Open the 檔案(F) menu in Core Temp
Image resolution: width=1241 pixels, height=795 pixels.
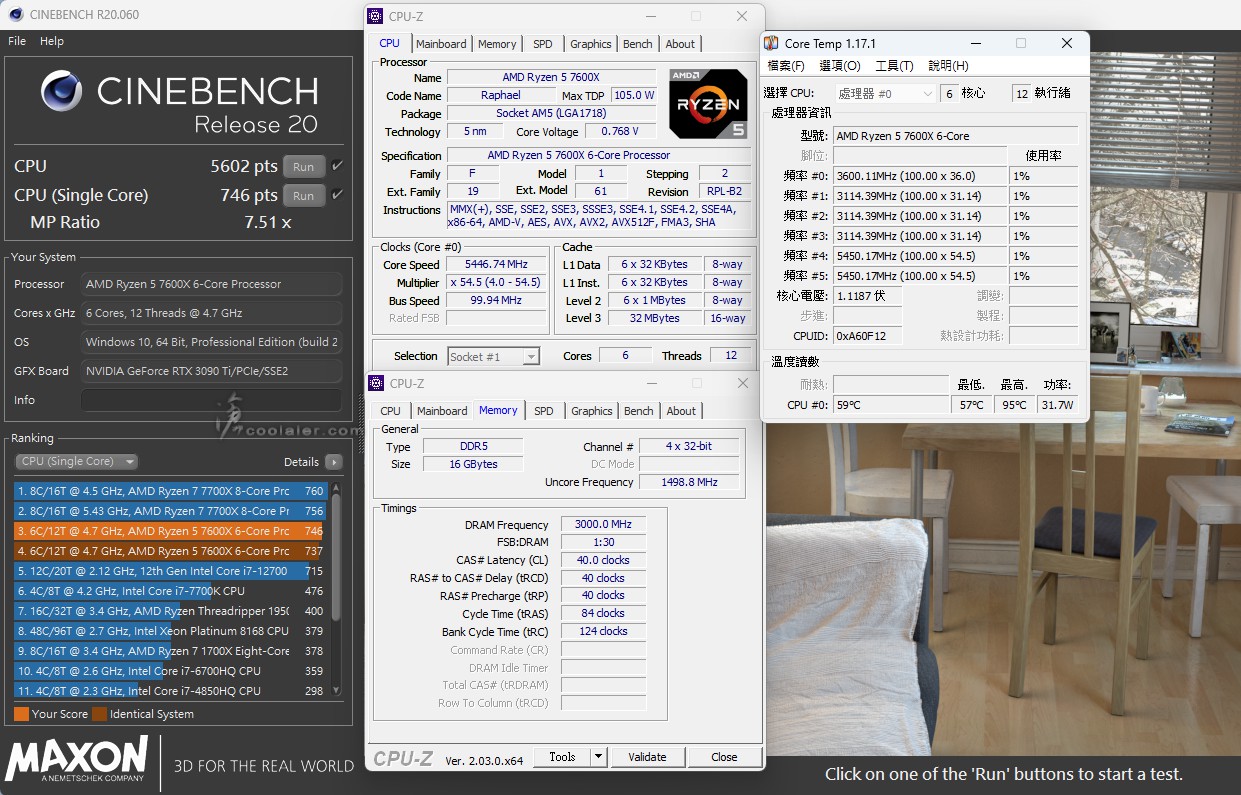click(786, 66)
